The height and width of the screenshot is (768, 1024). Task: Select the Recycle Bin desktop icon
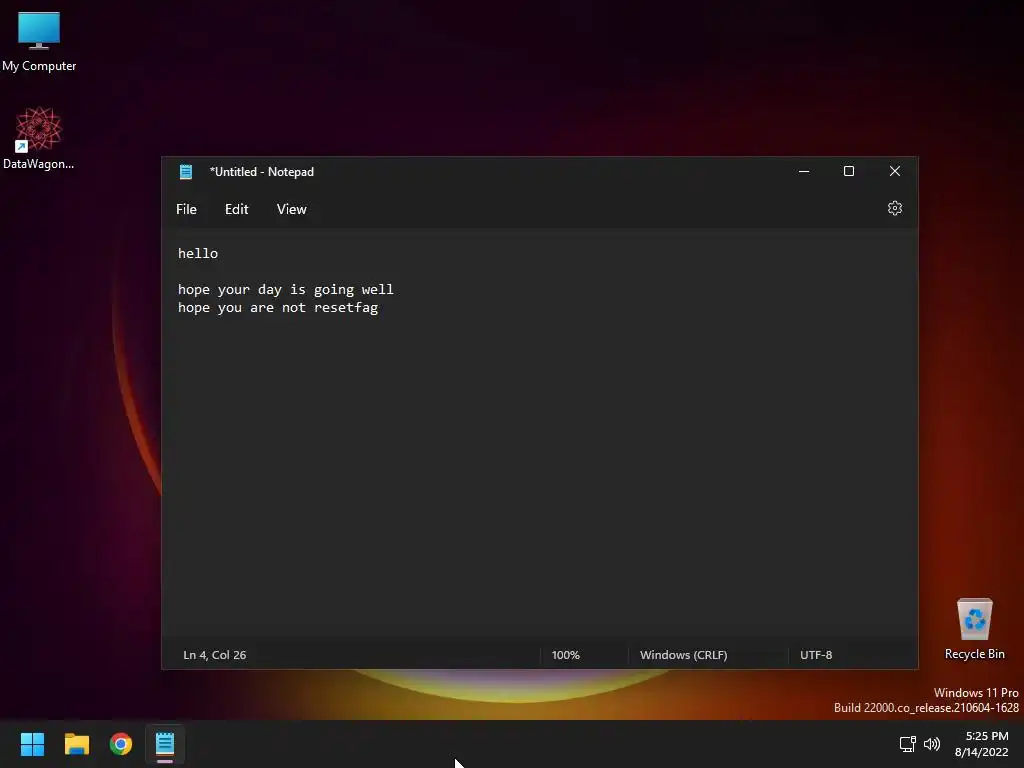(x=974, y=629)
